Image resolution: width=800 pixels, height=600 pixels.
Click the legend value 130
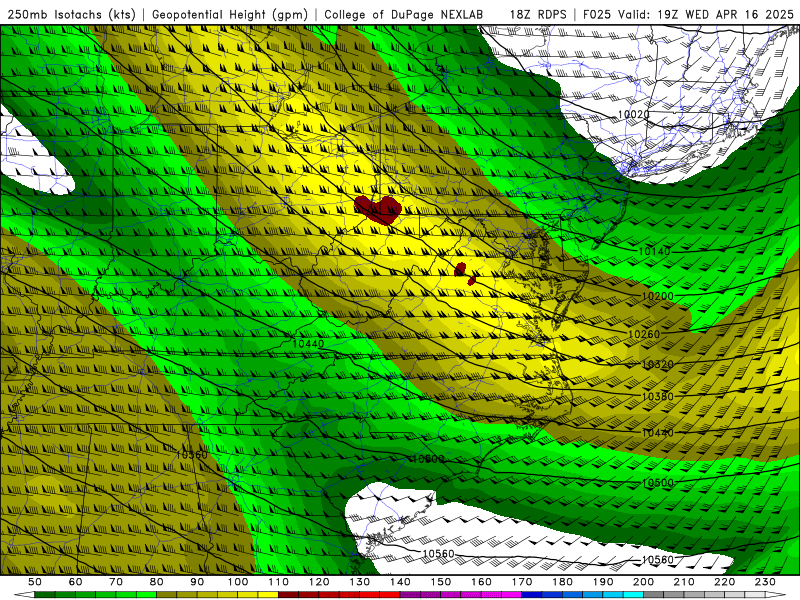pyautogui.click(x=360, y=582)
